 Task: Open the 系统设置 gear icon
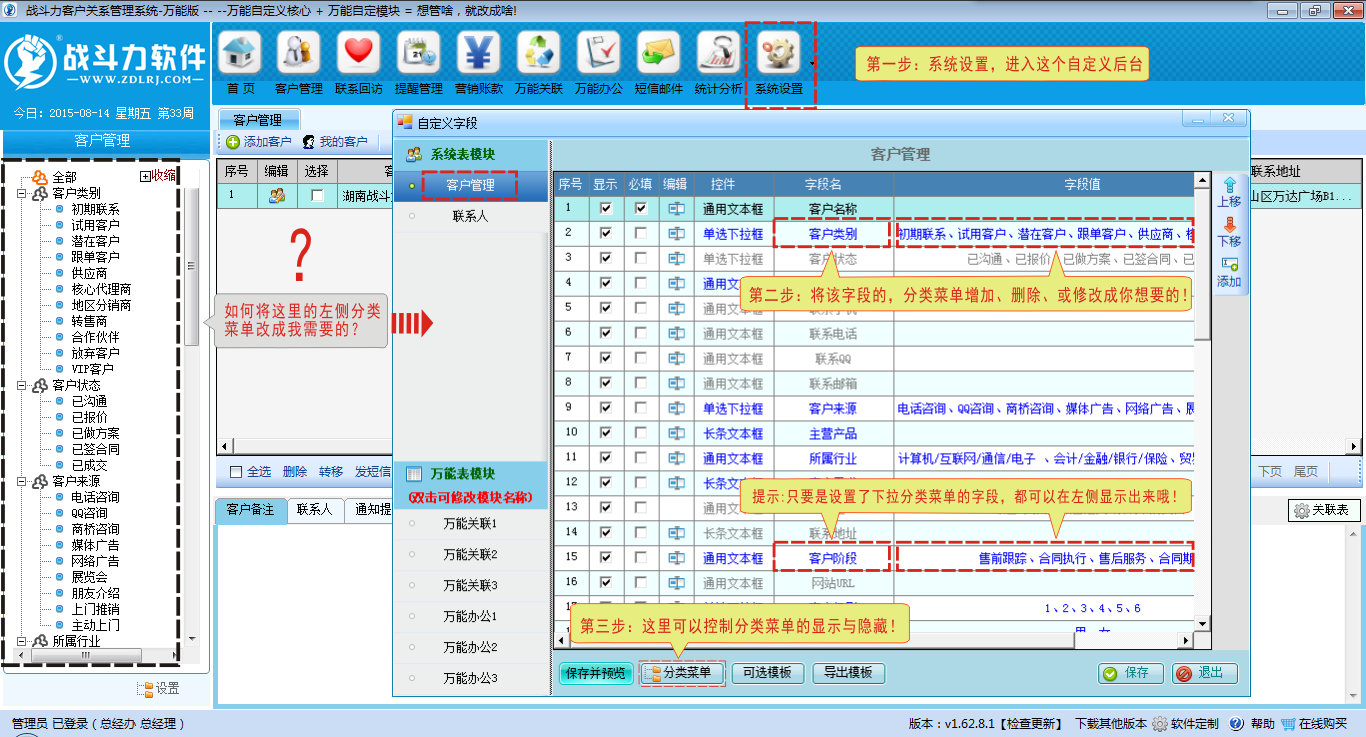(779, 52)
